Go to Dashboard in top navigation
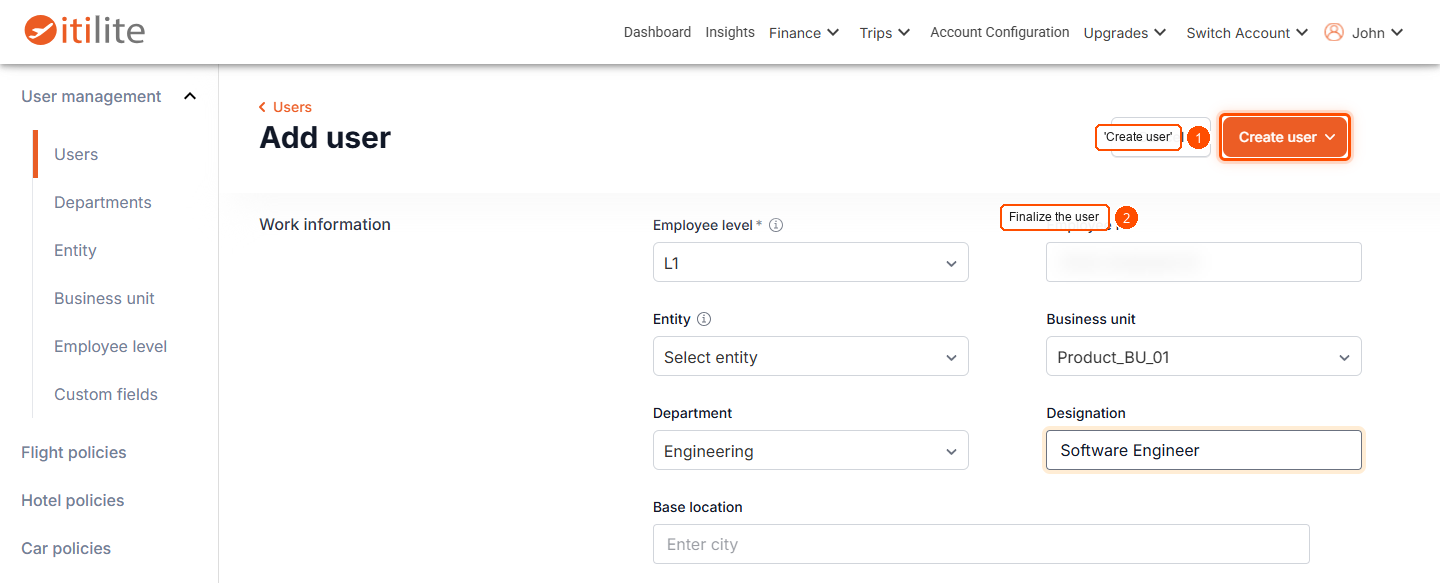The height and width of the screenshot is (583, 1440). click(657, 32)
